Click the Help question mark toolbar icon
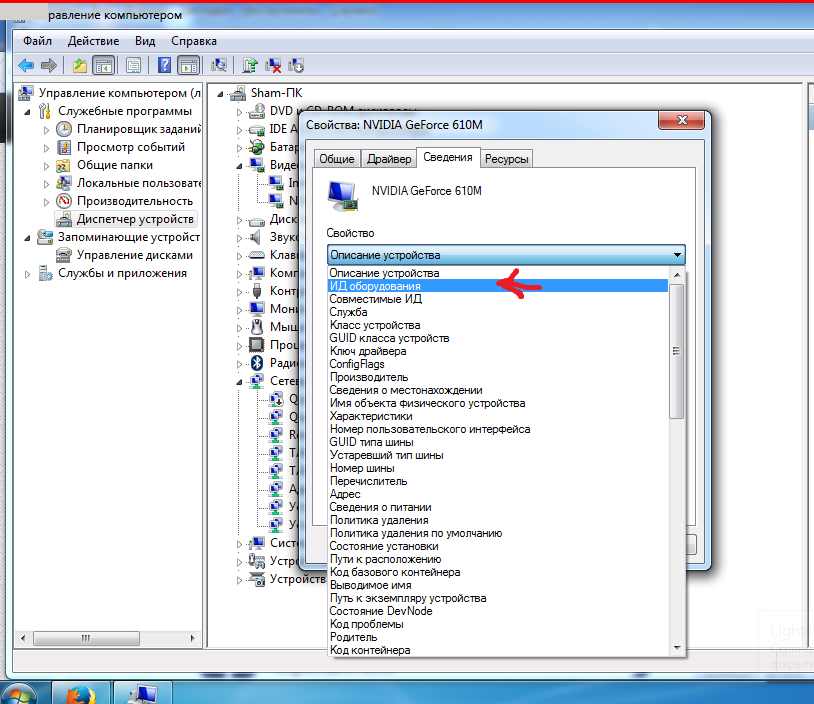The width and height of the screenshot is (814, 704). (x=164, y=66)
